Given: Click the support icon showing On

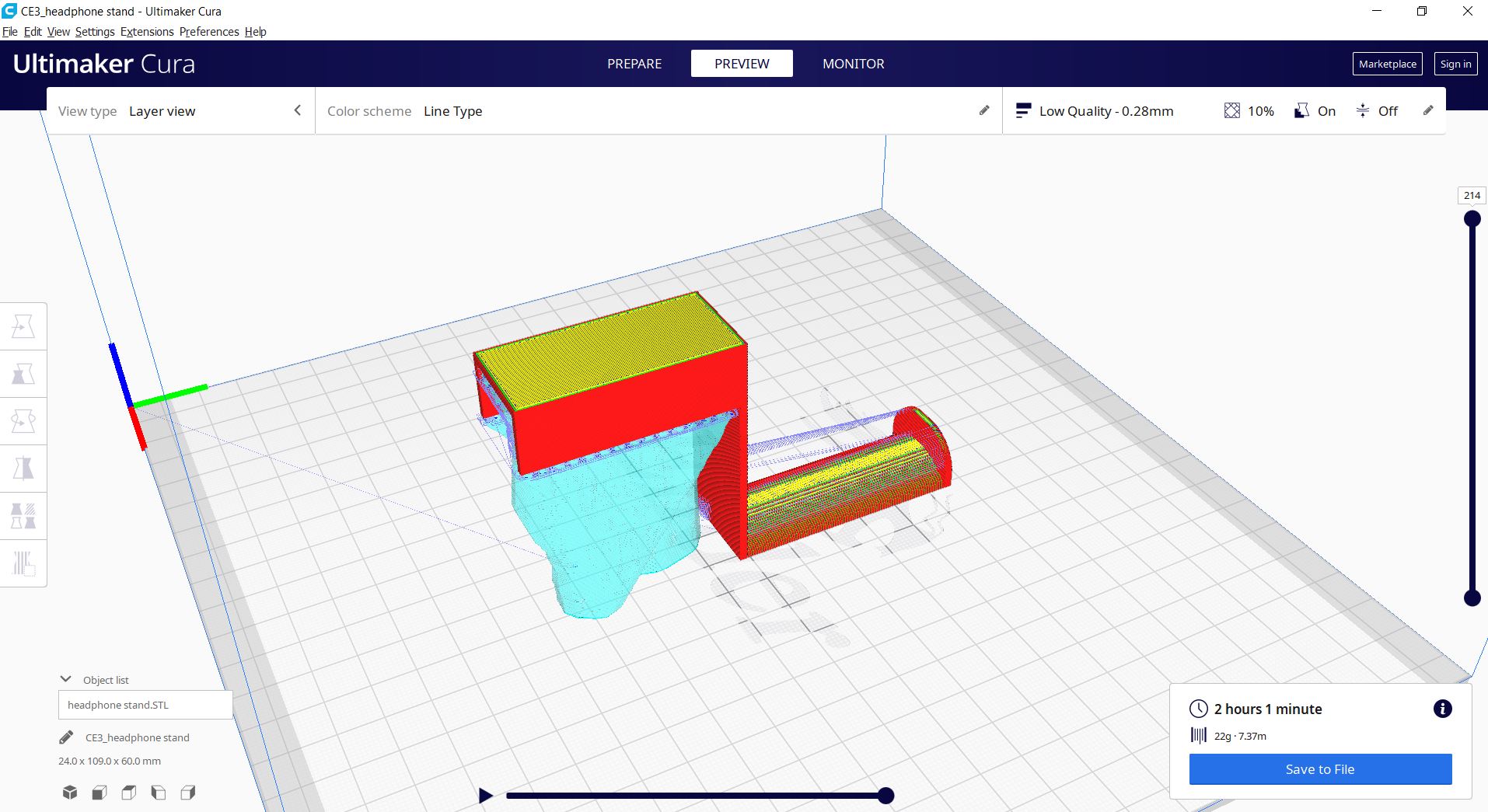Looking at the screenshot, I should point(1301,111).
